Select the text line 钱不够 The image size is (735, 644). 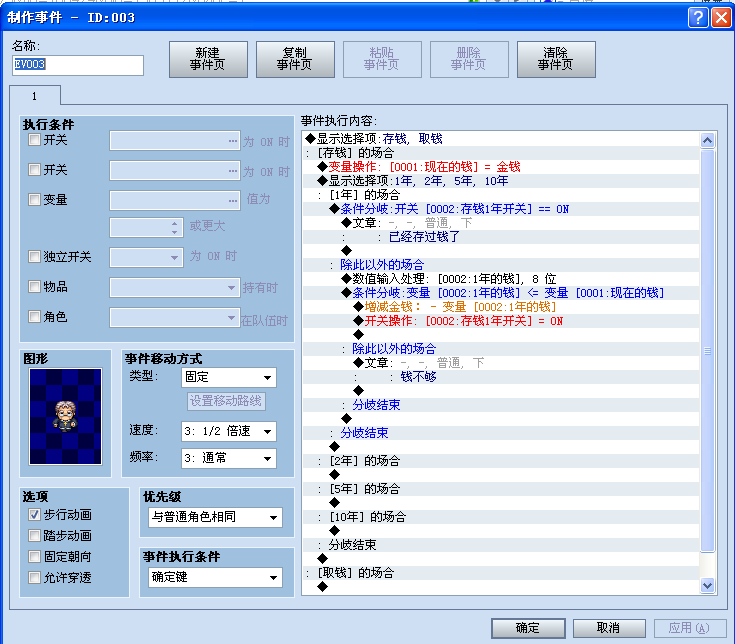[x=501, y=377]
